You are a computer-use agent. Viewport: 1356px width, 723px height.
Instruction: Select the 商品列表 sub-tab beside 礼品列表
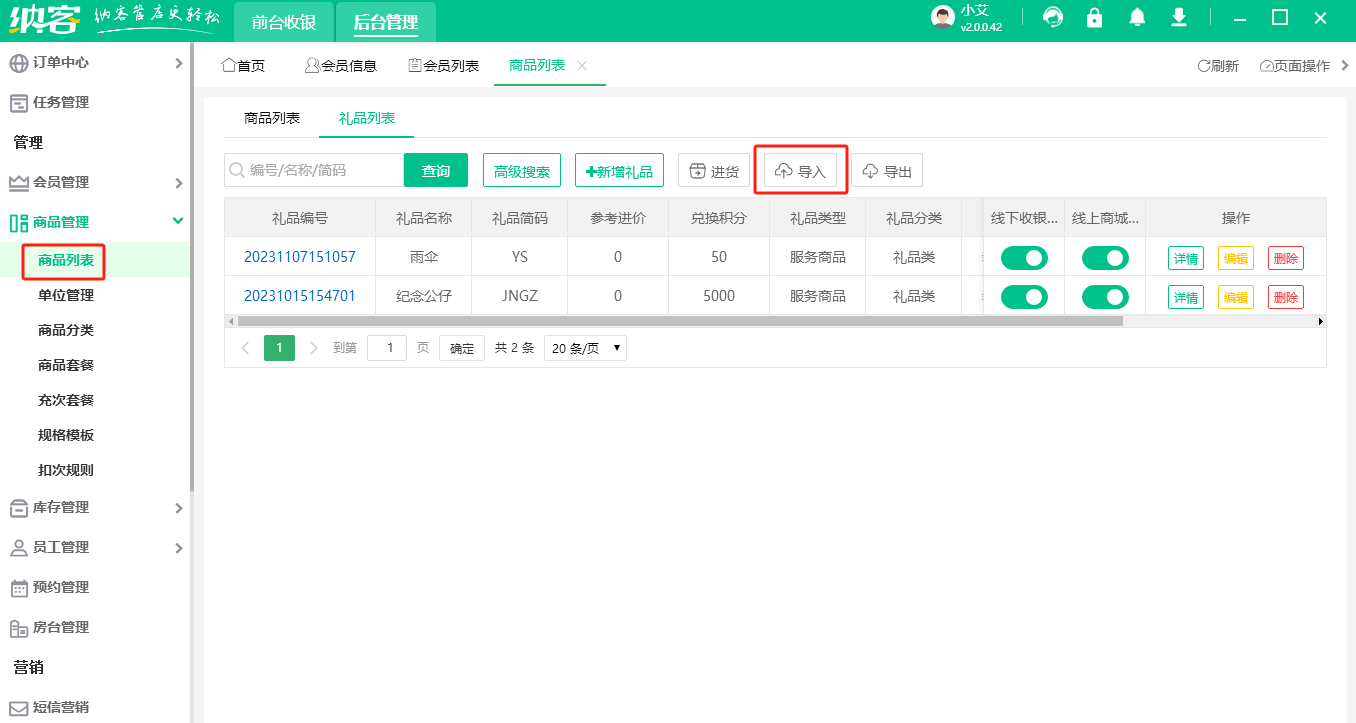click(272, 118)
